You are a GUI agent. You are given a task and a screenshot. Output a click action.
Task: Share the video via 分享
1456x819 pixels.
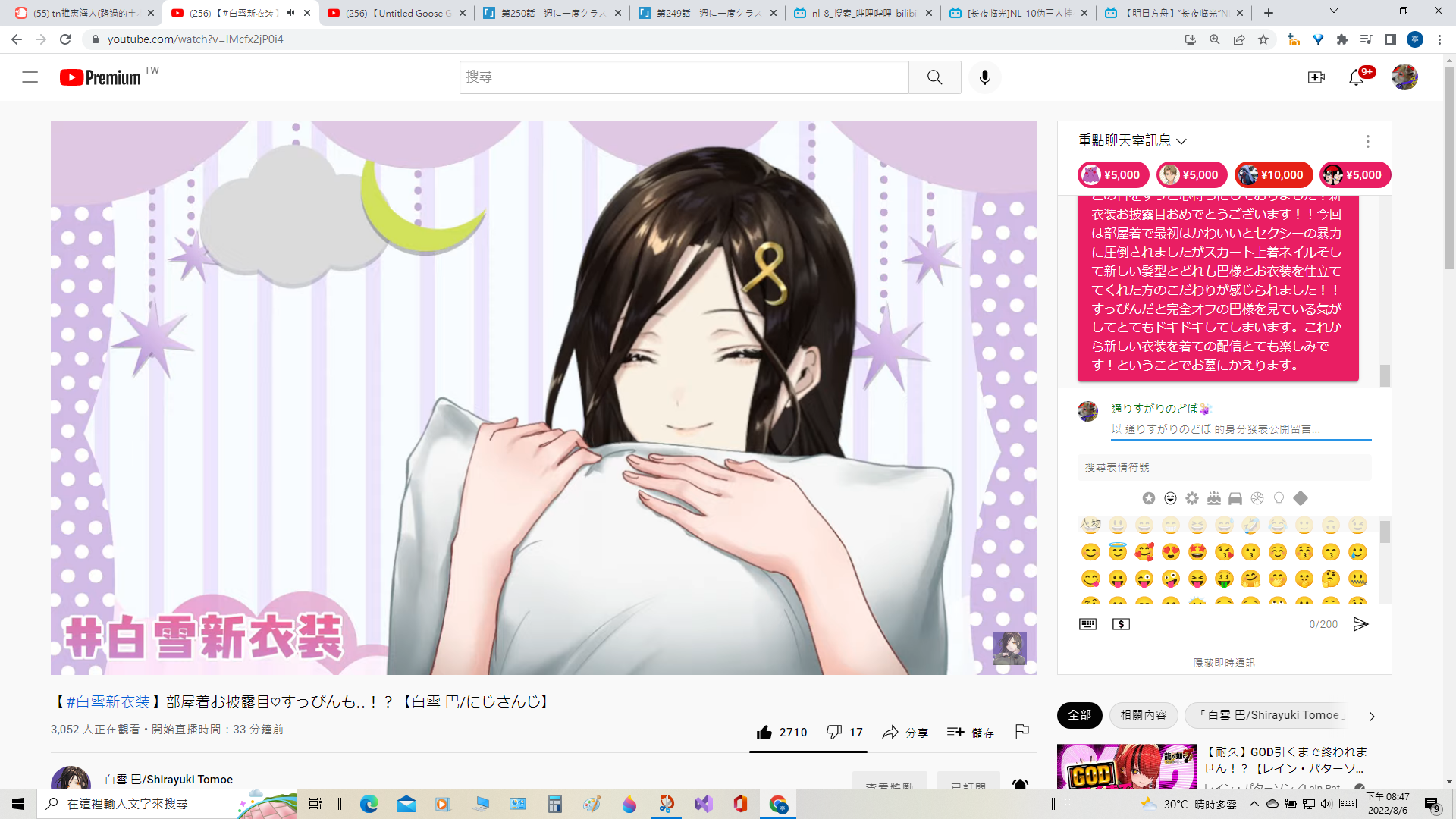905,732
